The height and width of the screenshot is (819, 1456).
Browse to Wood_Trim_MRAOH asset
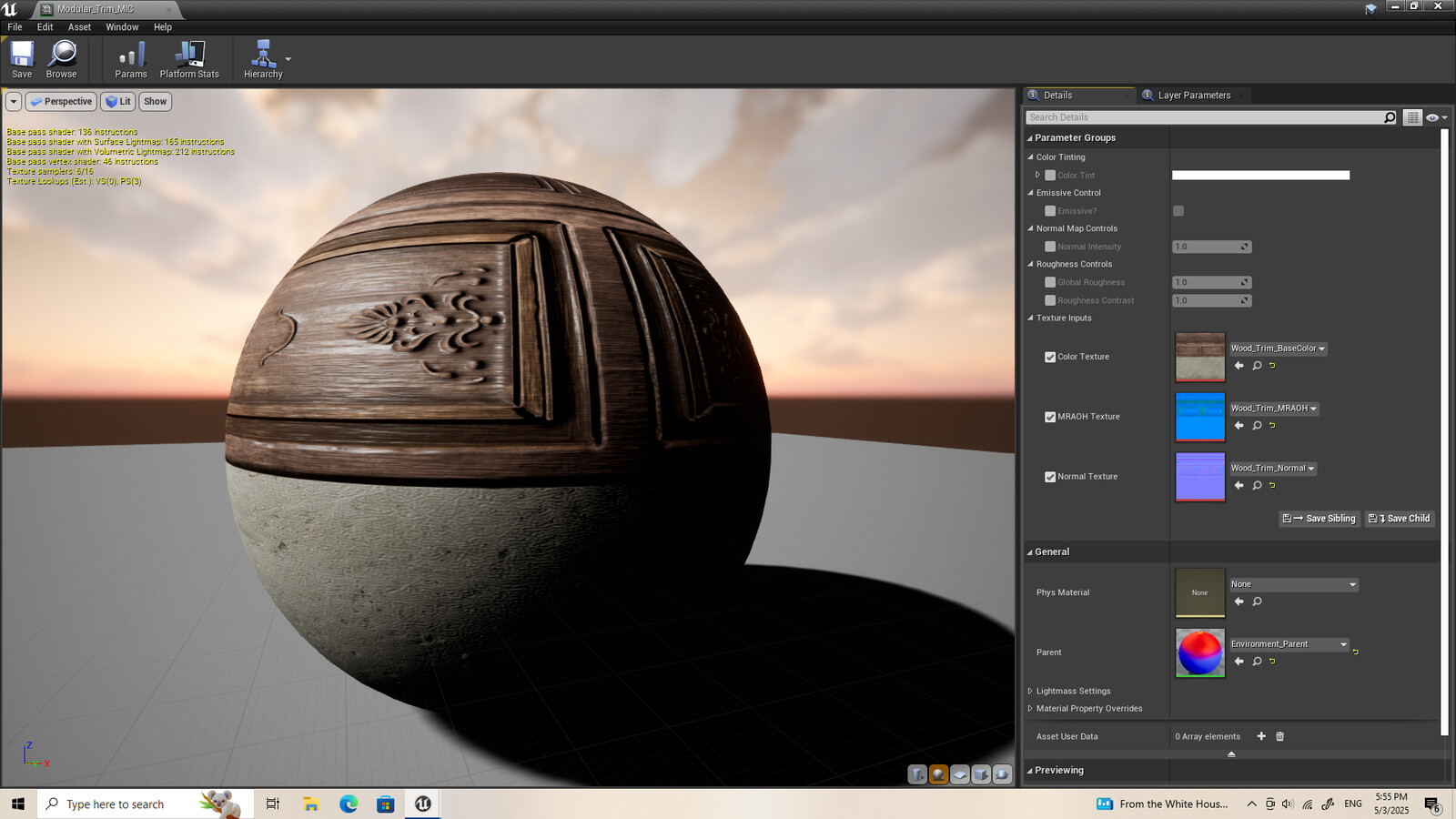pyautogui.click(x=1257, y=426)
